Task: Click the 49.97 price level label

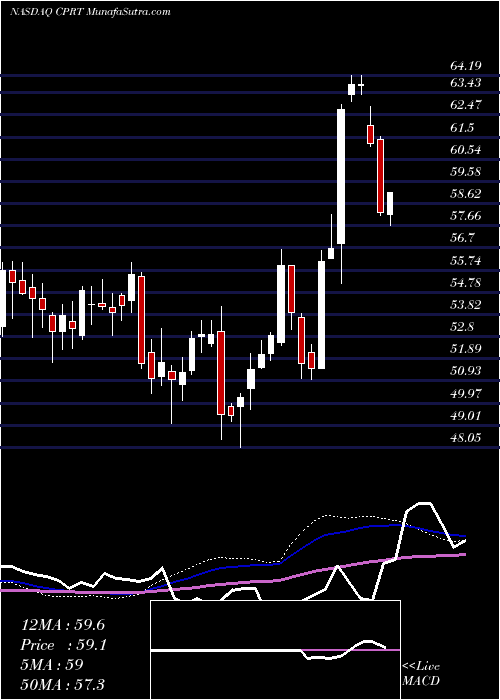Action: pos(466,394)
